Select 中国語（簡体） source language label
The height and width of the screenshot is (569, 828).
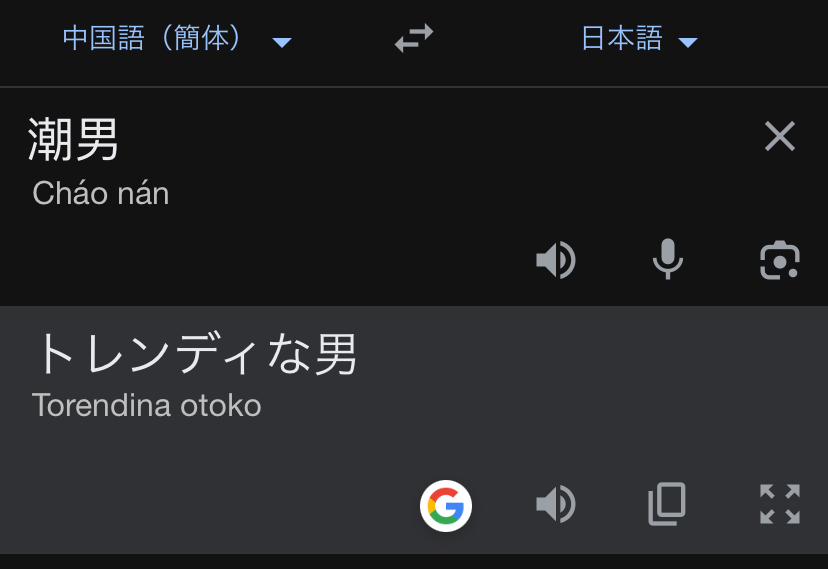pyautogui.click(x=152, y=39)
